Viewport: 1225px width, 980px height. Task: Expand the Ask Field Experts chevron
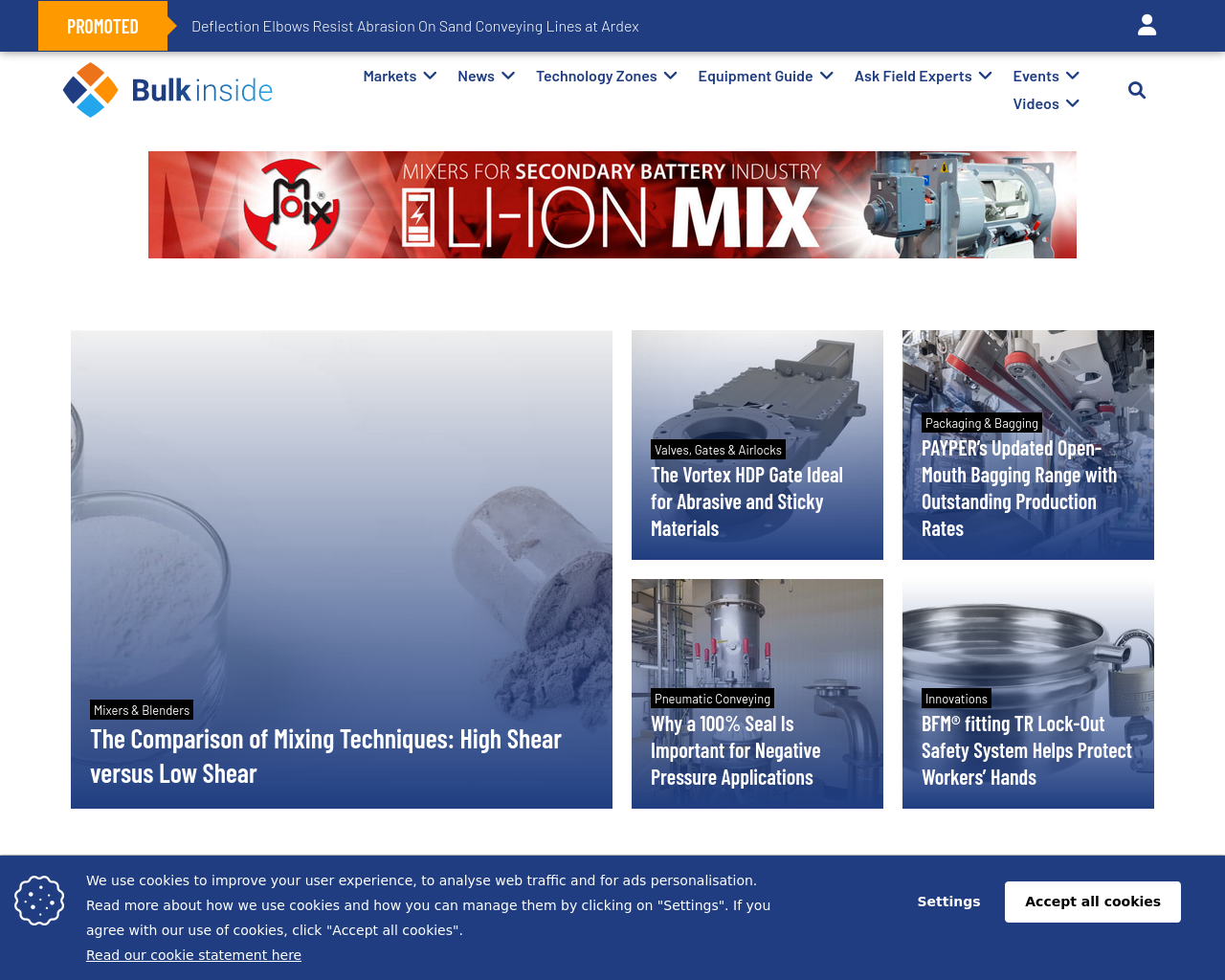tap(986, 76)
